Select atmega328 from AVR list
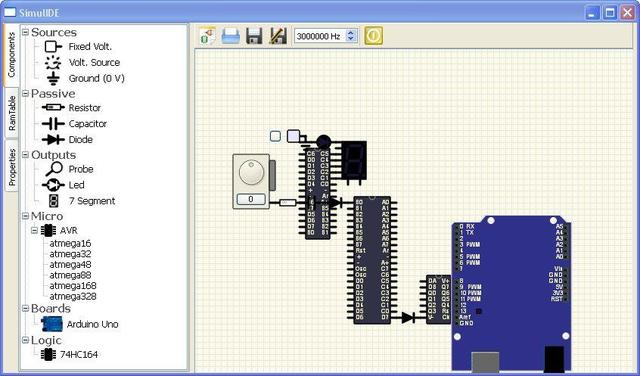The width and height of the screenshot is (640, 376). click(73, 296)
